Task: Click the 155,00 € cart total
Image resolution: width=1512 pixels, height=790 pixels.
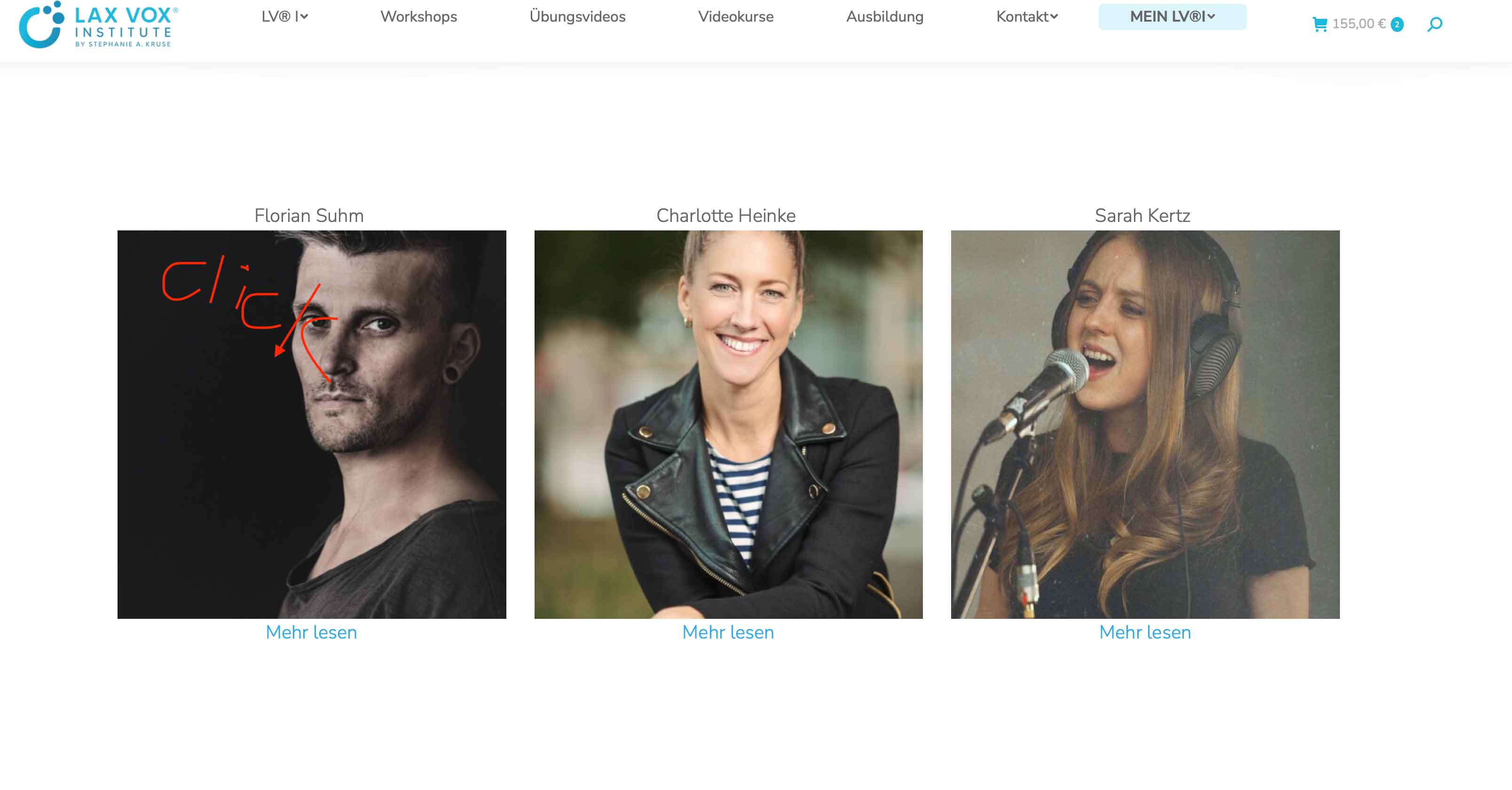Action: coord(1359,24)
